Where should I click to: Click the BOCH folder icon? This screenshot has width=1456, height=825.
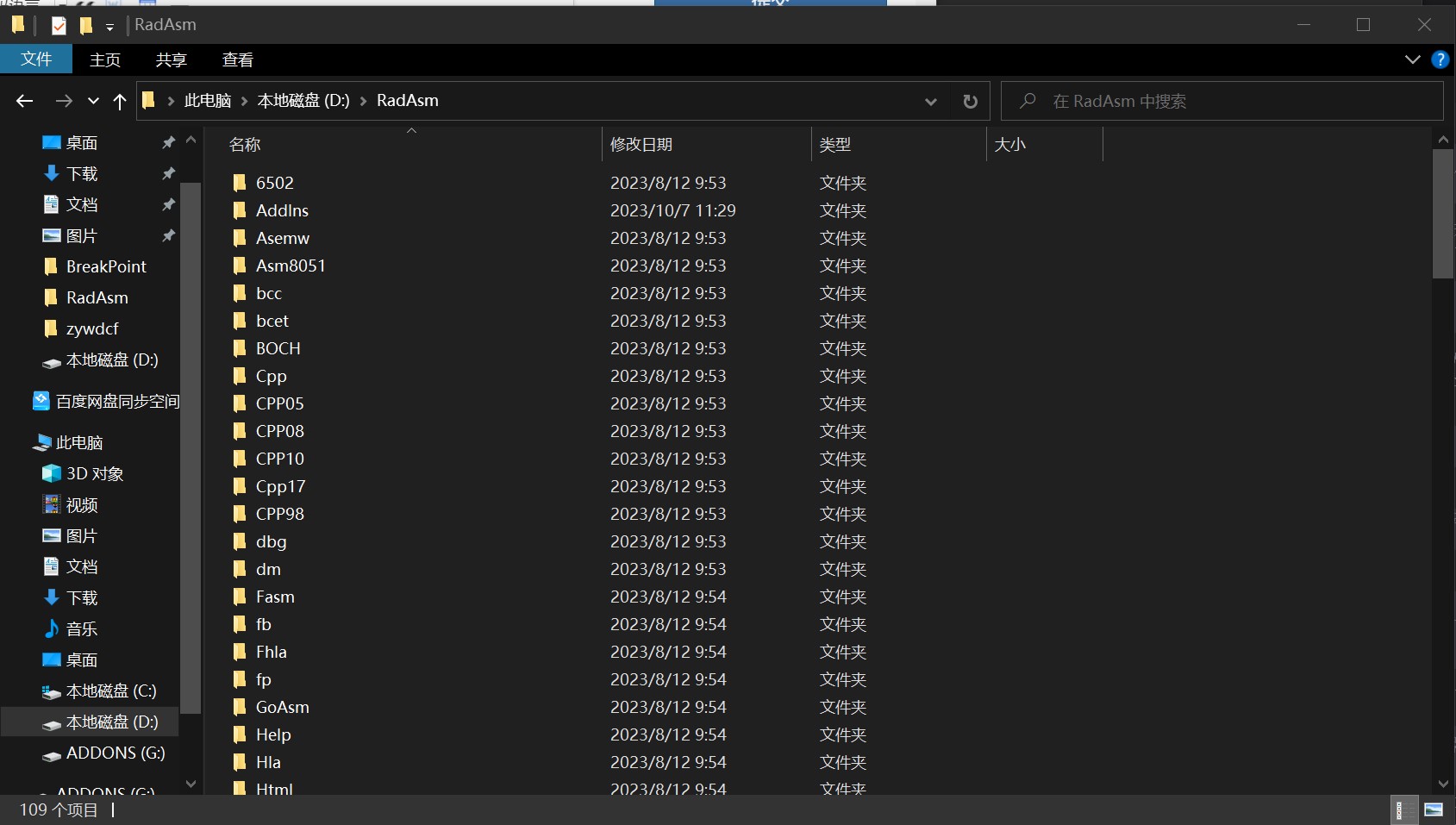[240, 348]
